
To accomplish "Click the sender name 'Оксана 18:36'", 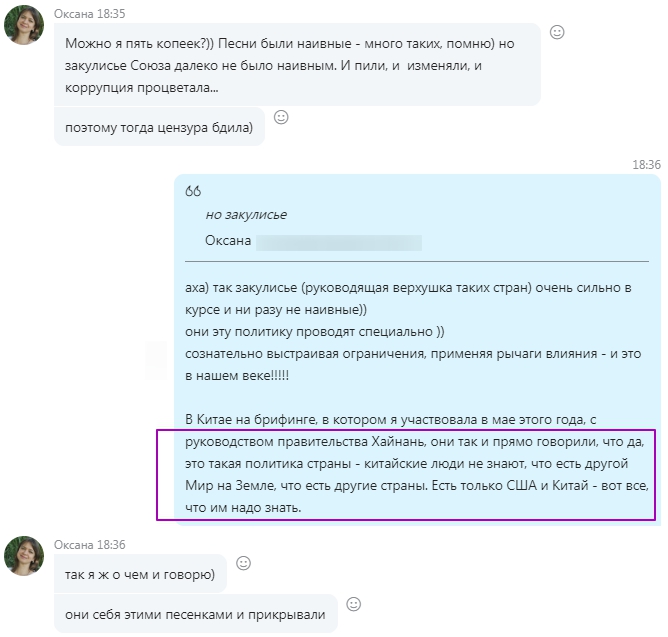I will pos(89,545).
